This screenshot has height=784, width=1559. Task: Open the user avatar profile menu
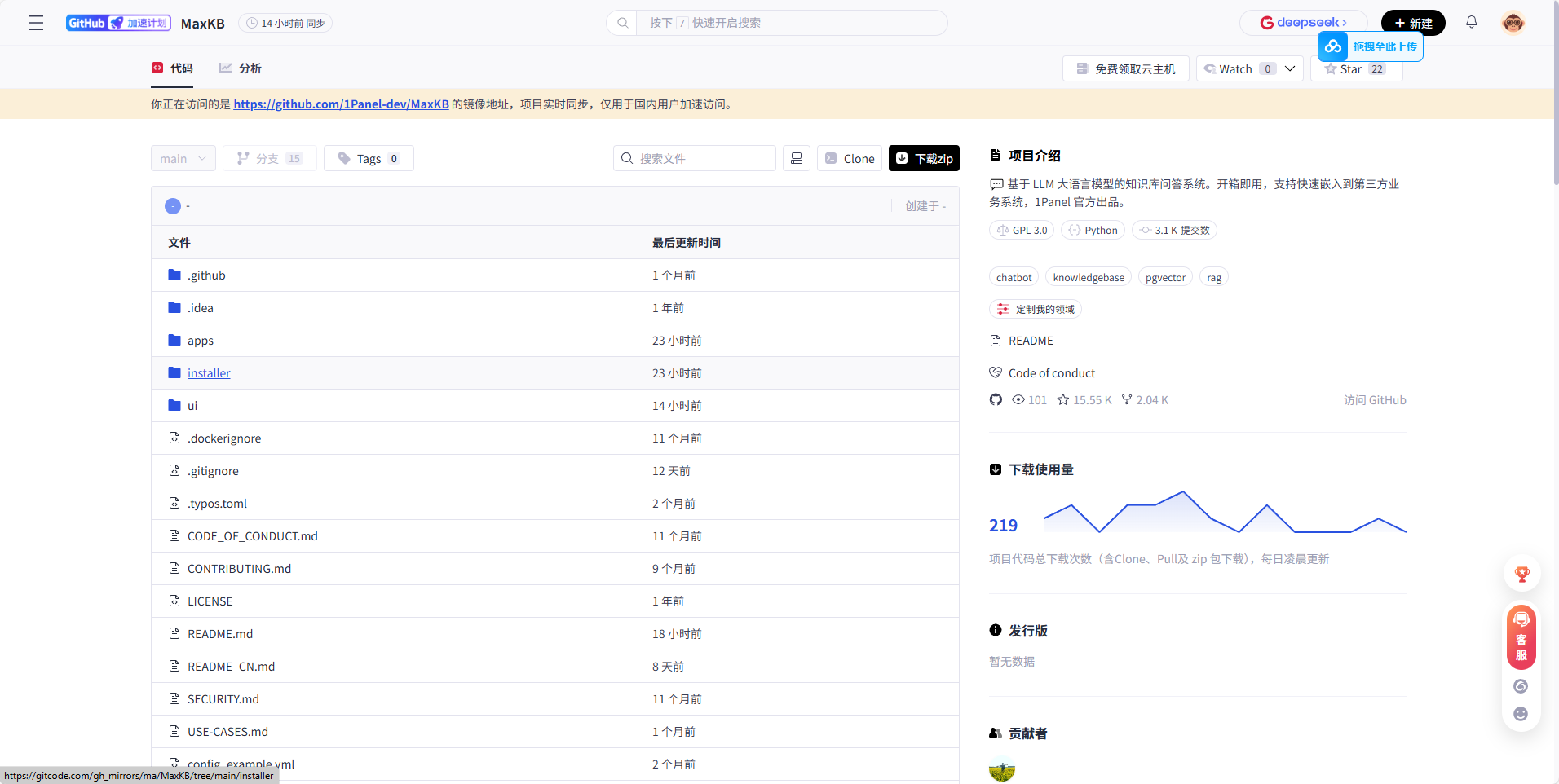[x=1513, y=23]
